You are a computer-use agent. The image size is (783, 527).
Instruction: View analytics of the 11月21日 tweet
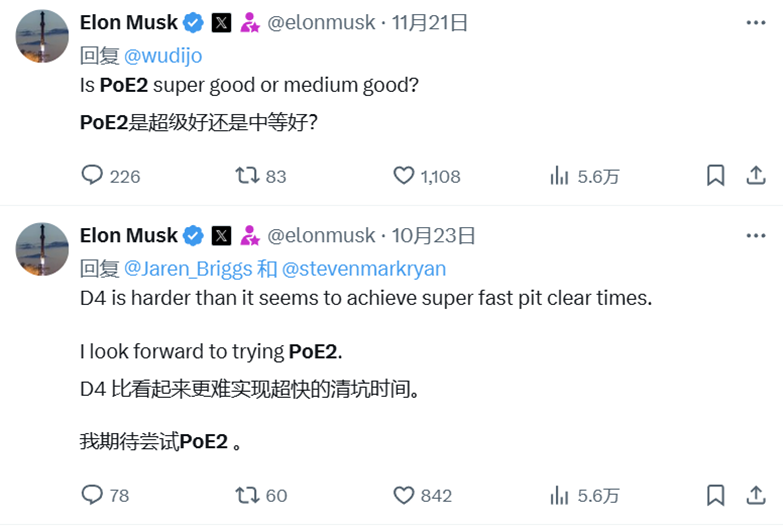click(x=560, y=176)
